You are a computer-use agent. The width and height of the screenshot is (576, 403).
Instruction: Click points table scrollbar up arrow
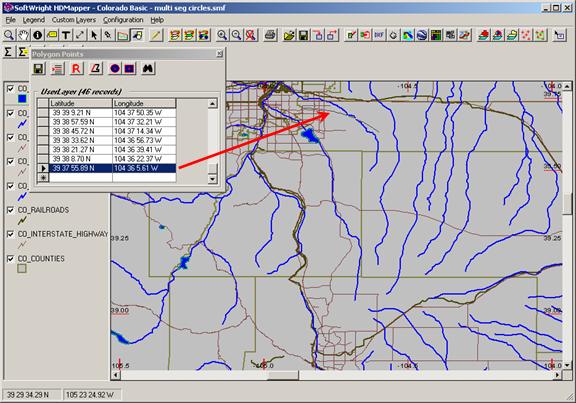pyautogui.click(x=212, y=104)
